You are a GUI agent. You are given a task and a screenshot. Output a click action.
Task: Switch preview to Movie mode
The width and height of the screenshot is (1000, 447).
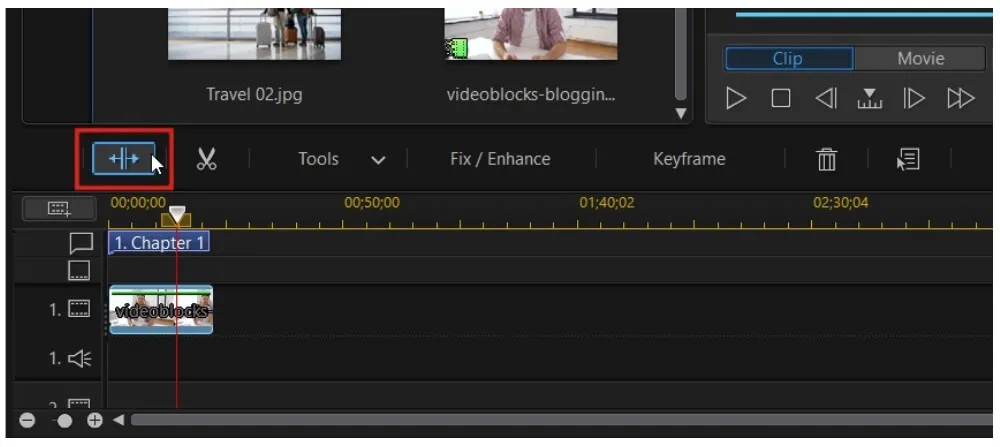[920, 59]
